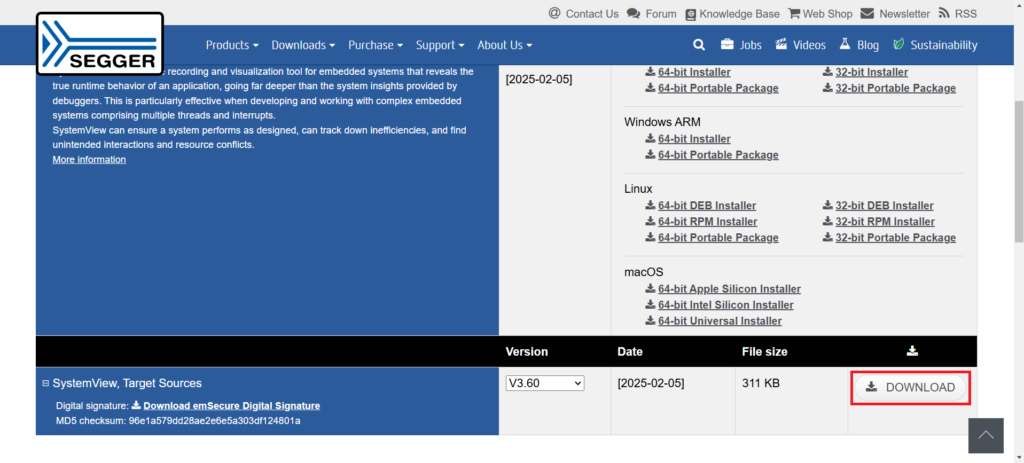Download Windows 32-bit Installer

click(x=871, y=72)
